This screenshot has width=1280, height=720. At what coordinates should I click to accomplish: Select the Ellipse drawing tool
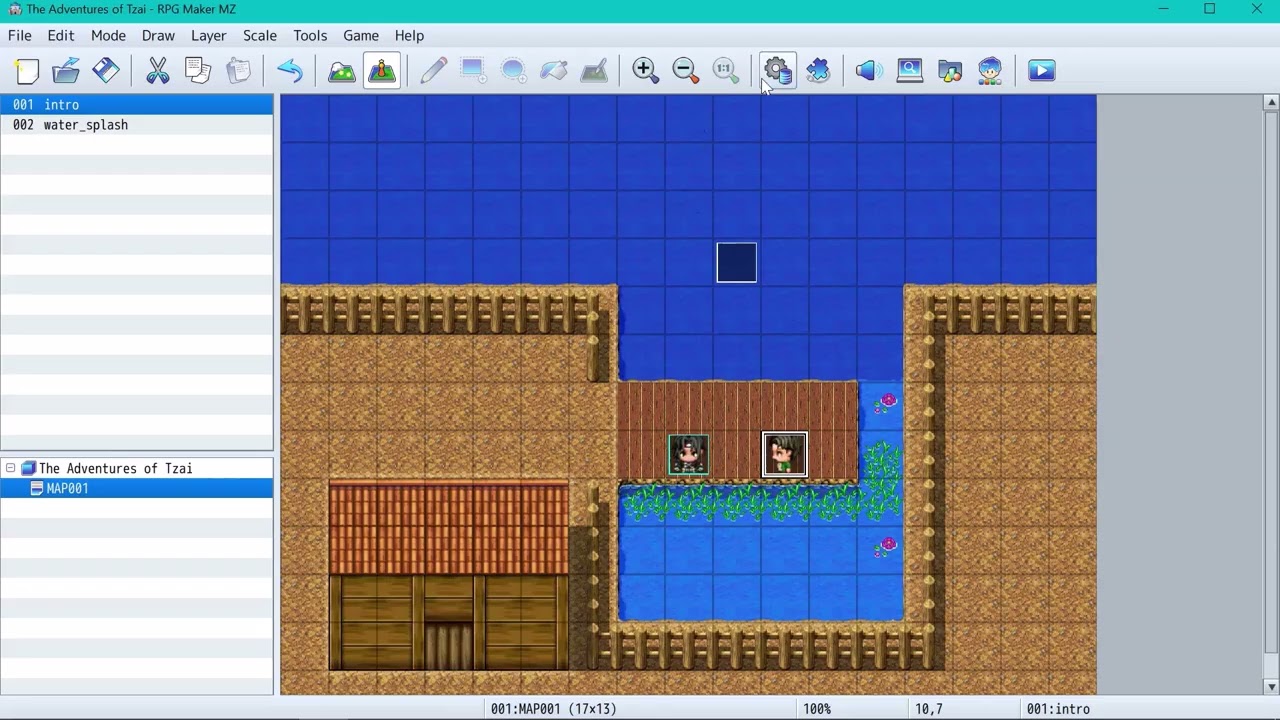(514, 71)
